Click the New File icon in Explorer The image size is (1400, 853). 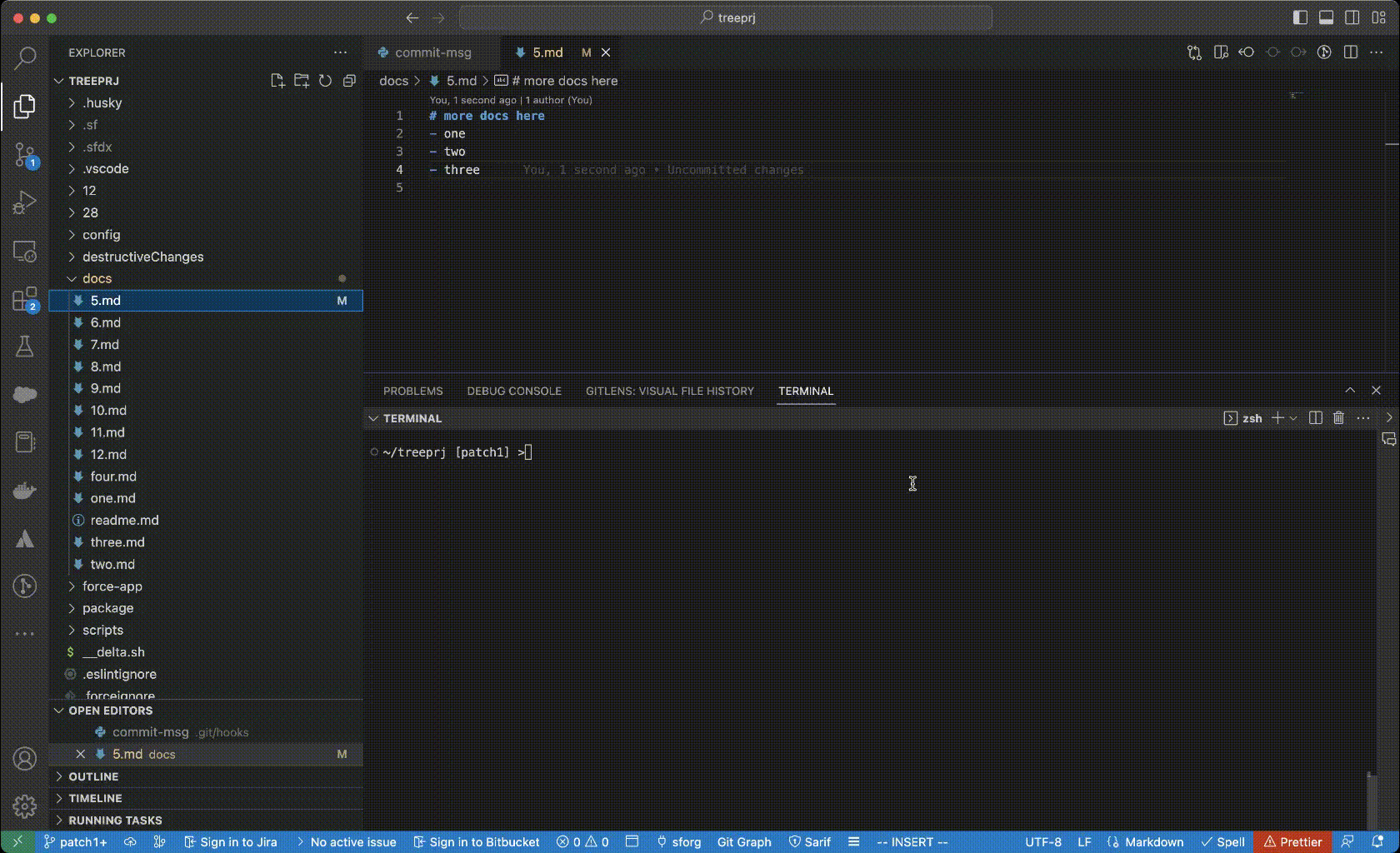click(x=277, y=81)
